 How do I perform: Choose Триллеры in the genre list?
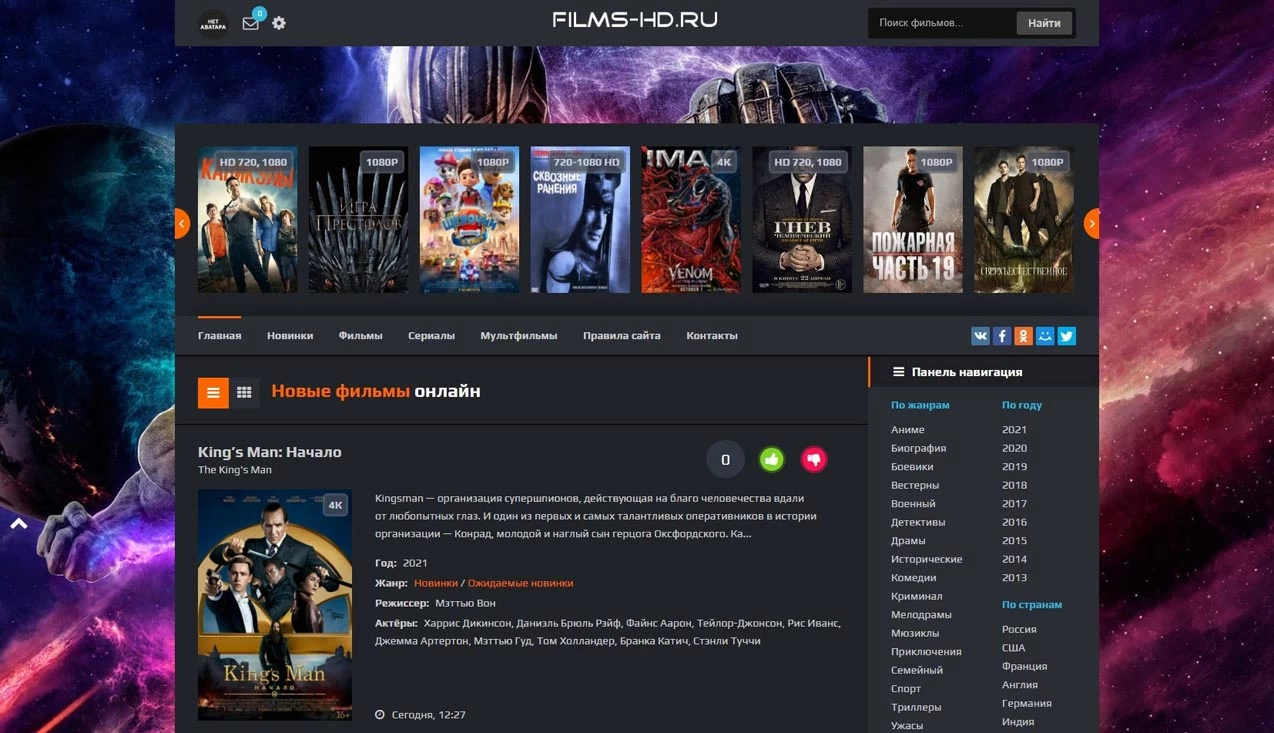(x=916, y=707)
